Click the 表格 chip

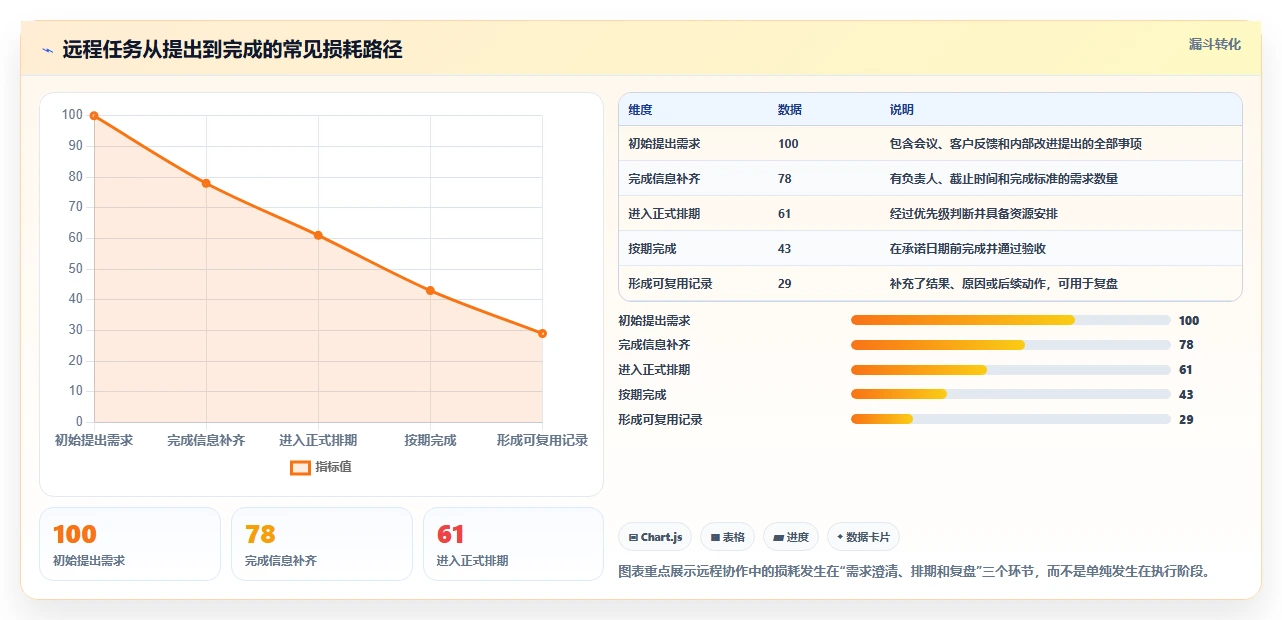click(x=727, y=537)
